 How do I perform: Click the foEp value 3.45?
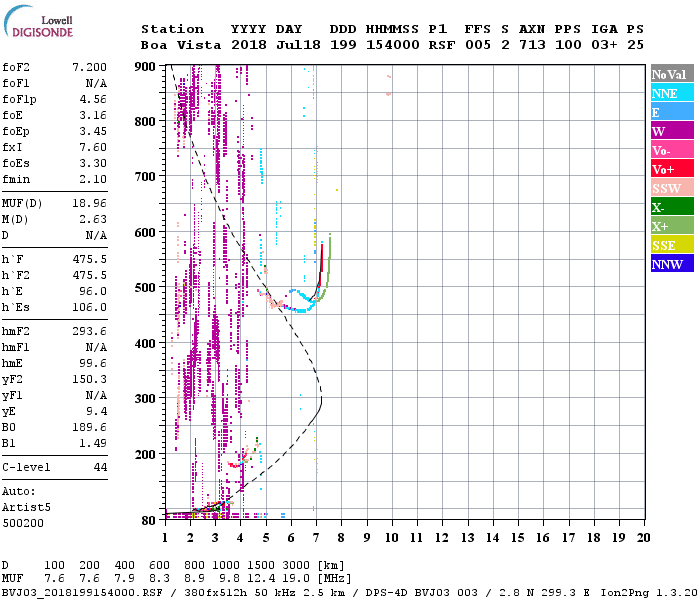pyautogui.click(x=93, y=131)
